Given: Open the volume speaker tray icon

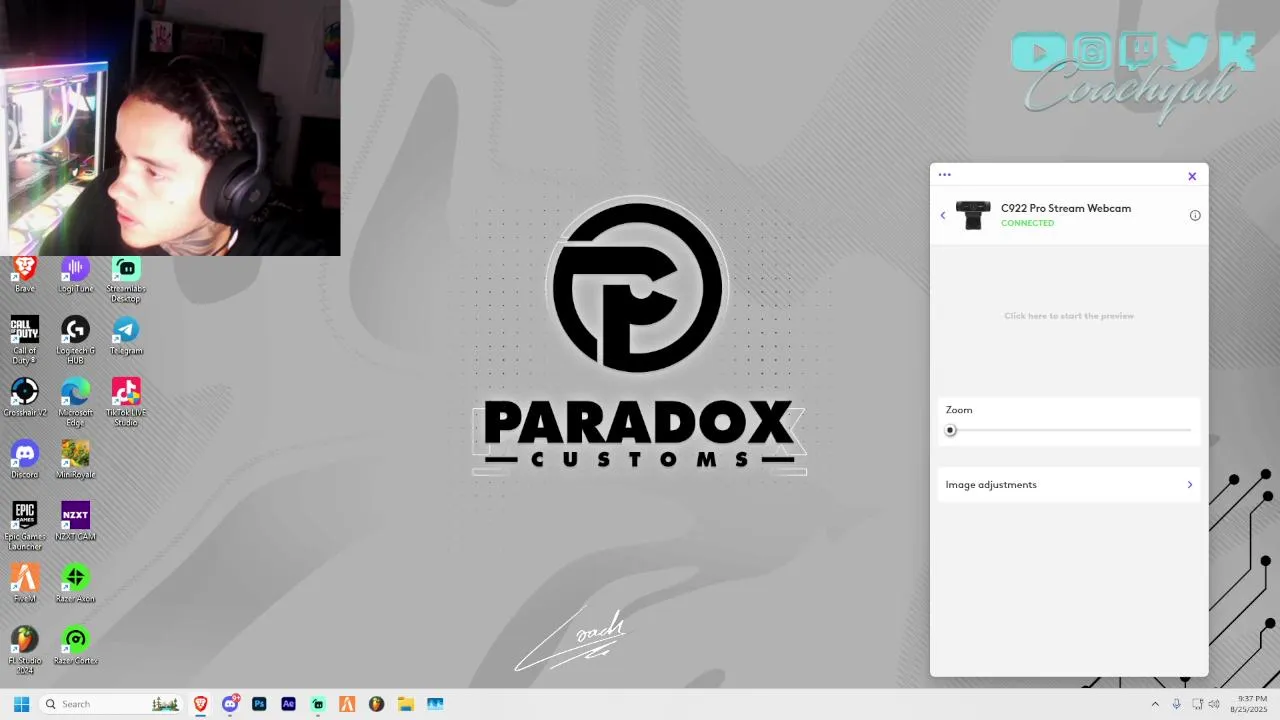Looking at the screenshot, I should (1214, 704).
